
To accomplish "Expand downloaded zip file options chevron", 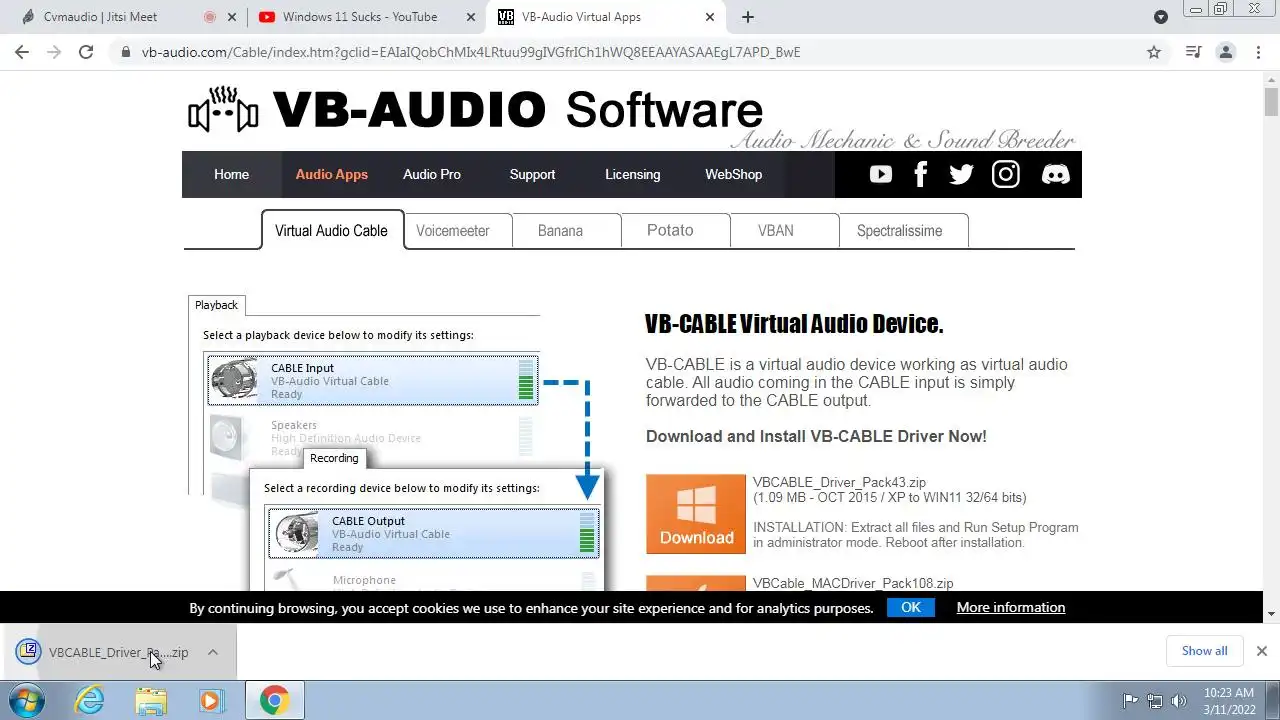I will point(213,652).
